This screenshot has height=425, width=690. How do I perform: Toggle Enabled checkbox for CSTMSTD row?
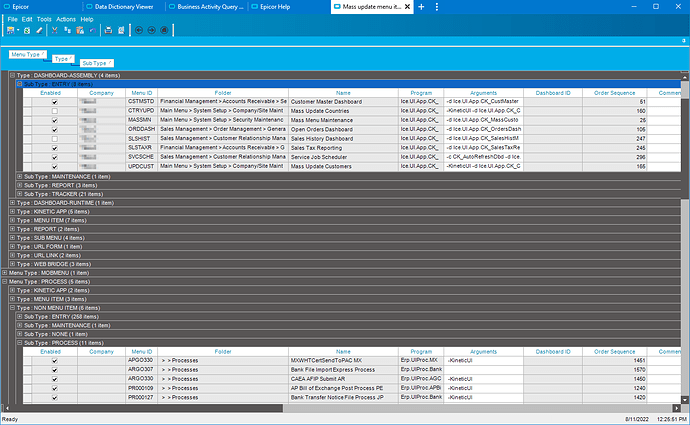[55, 102]
